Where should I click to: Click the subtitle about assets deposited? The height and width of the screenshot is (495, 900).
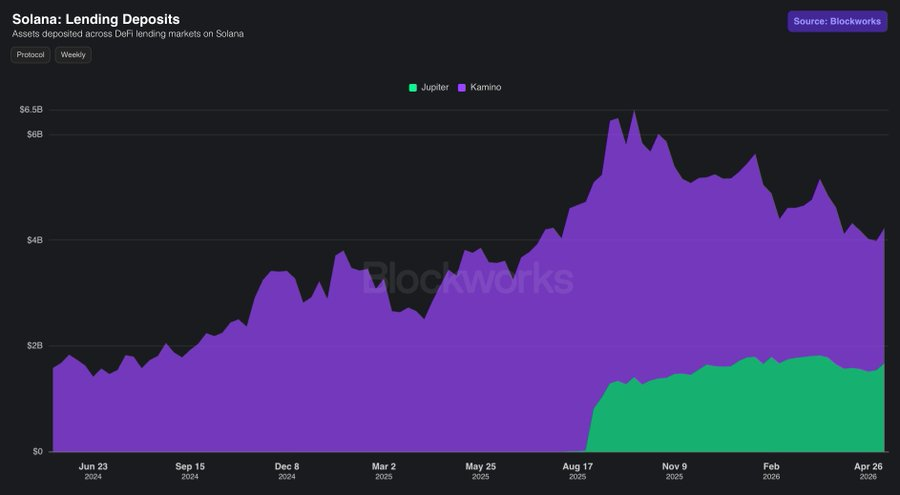pos(128,34)
